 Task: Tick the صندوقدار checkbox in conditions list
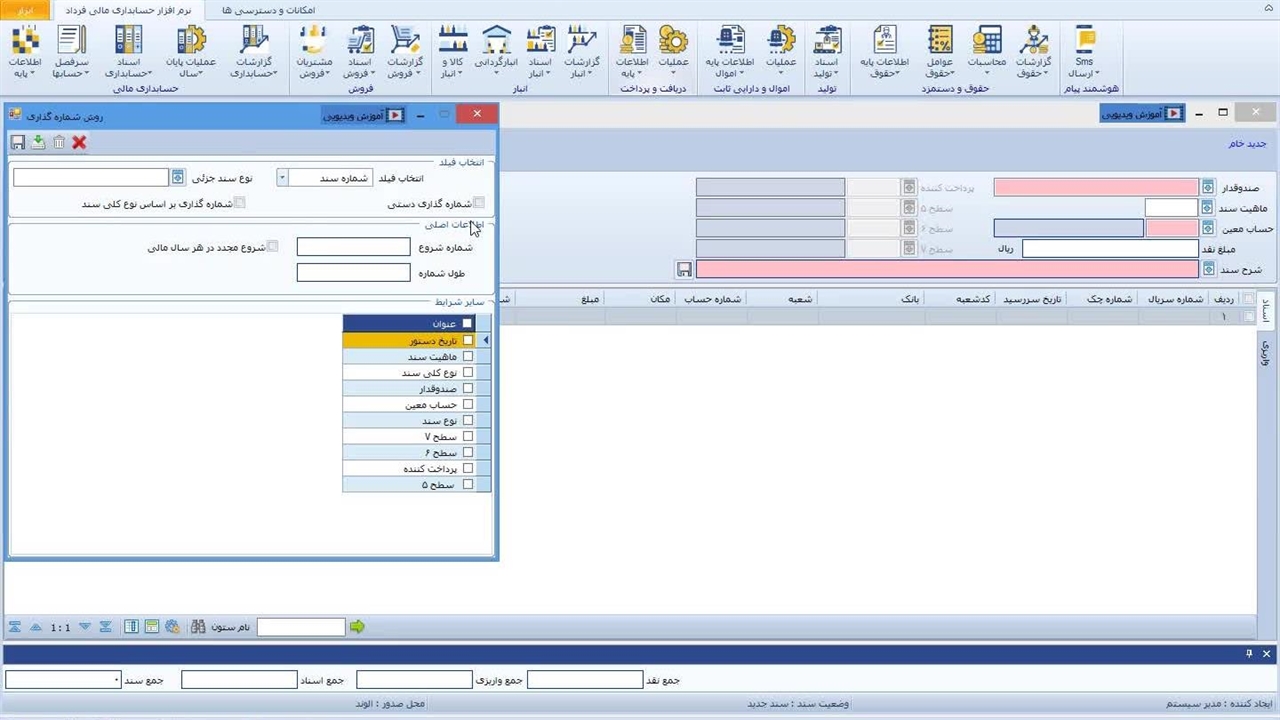(468, 389)
